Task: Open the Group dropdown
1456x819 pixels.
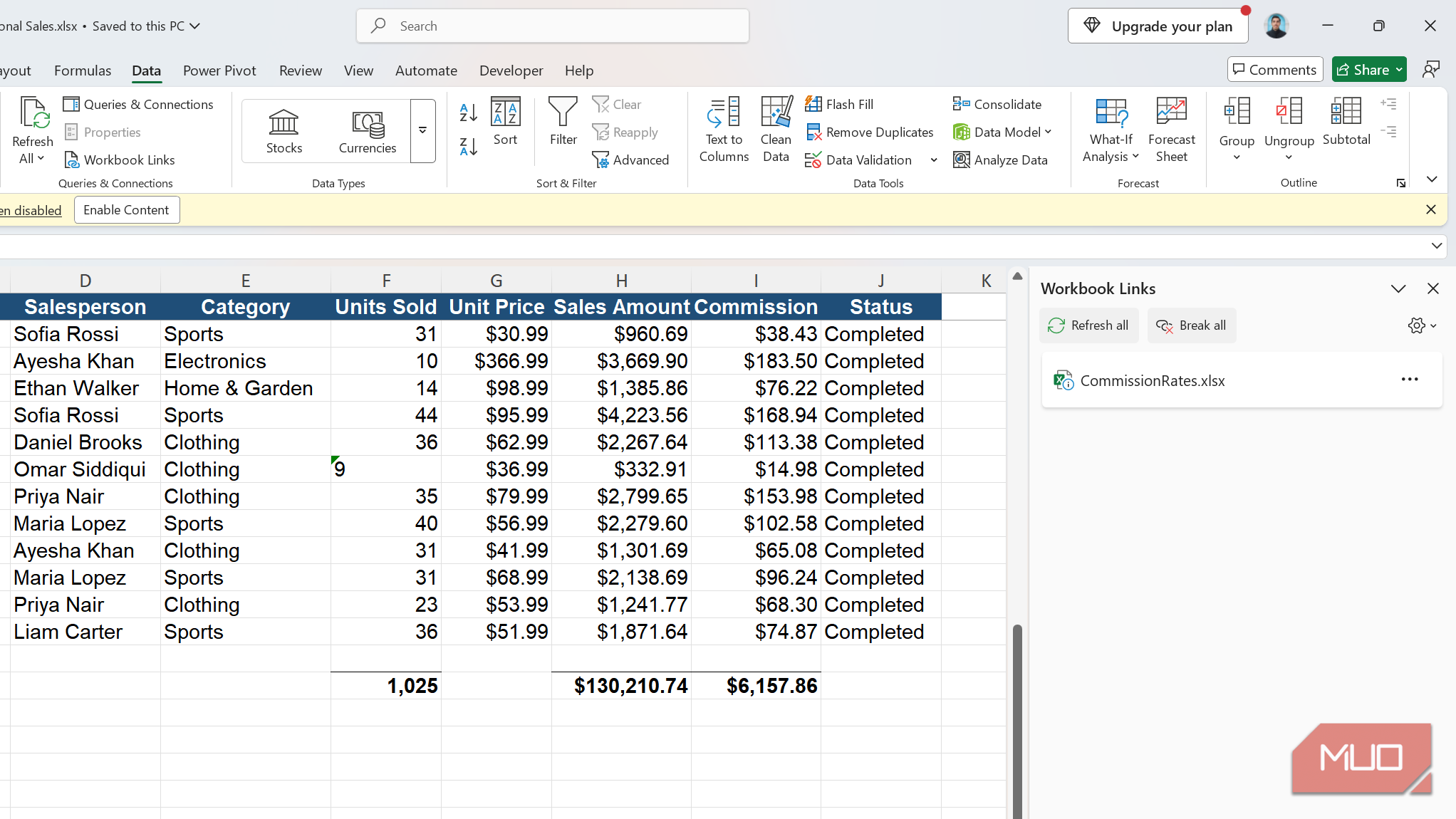Action: coord(1237,157)
